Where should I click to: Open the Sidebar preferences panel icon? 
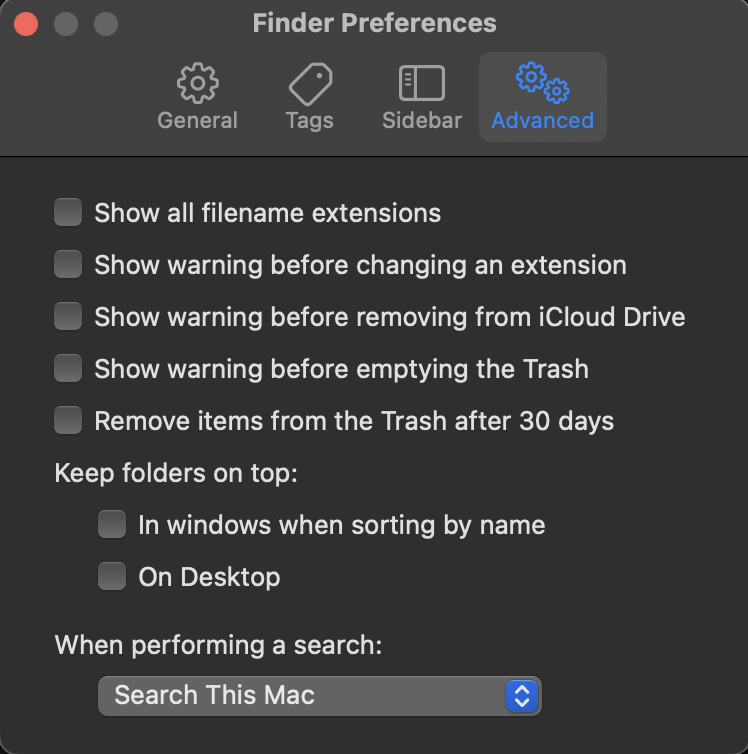[x=422, y=83]
